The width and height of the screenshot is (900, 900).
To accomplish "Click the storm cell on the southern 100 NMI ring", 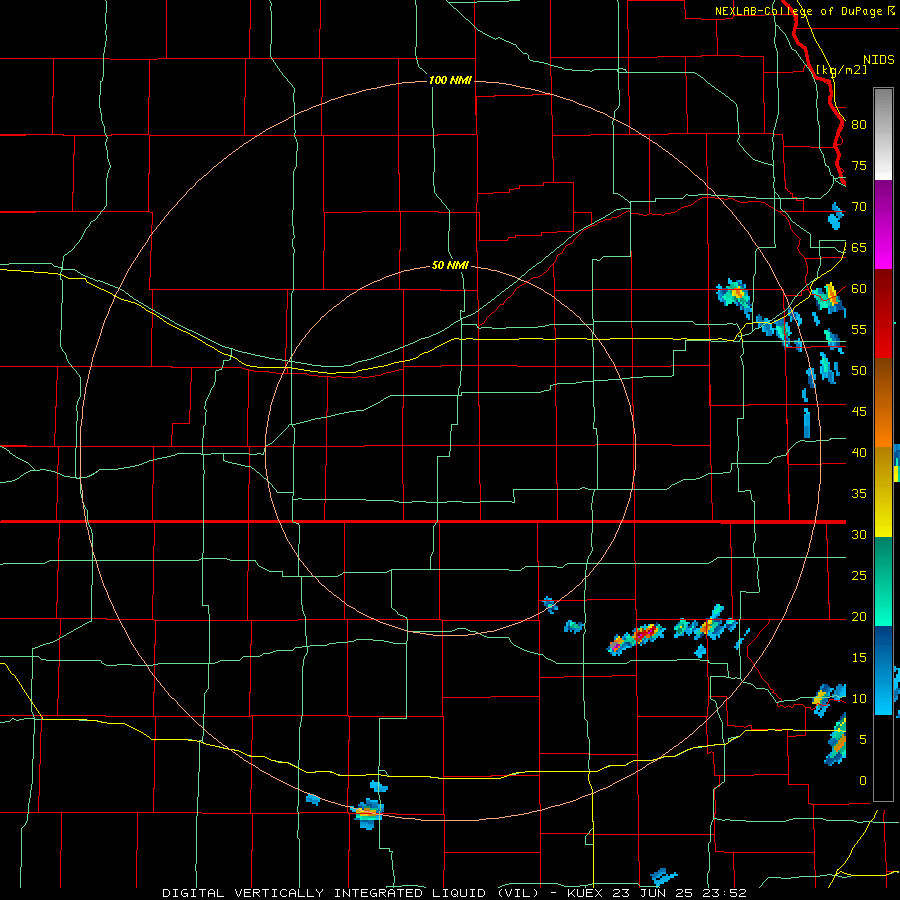I will click(x=368, y=813).
